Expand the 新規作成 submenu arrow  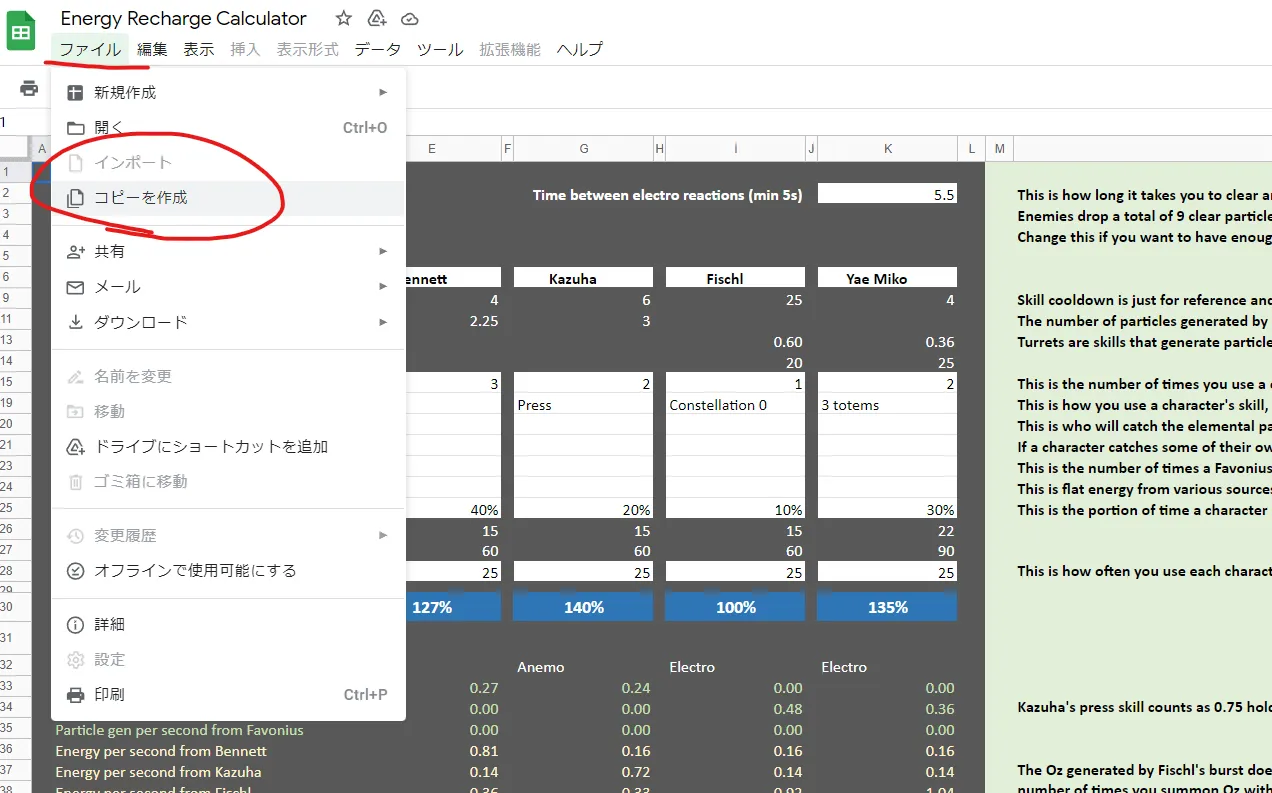click(x=383, y=92)
